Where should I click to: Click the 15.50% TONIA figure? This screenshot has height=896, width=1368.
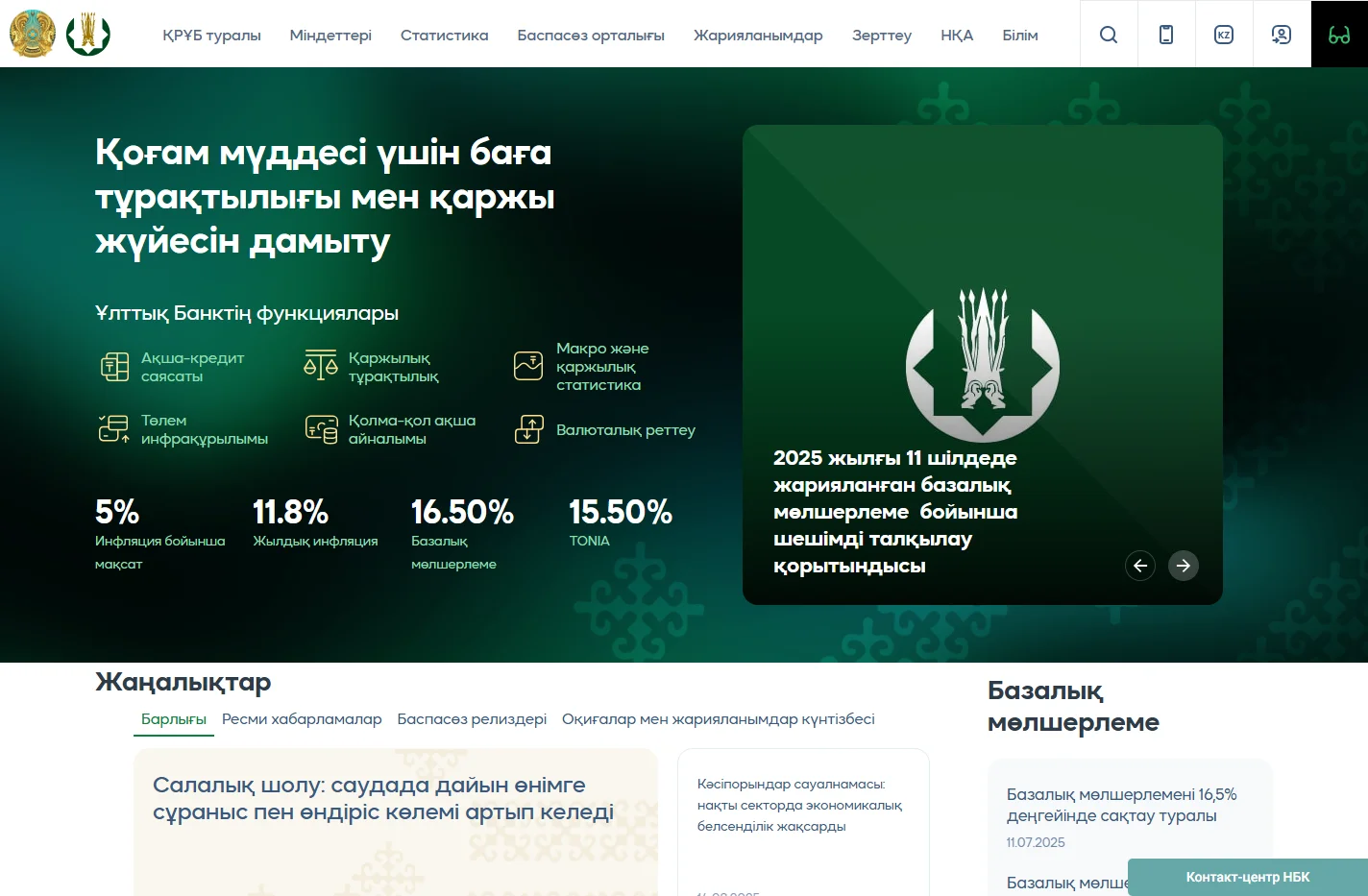click(621, 512)
